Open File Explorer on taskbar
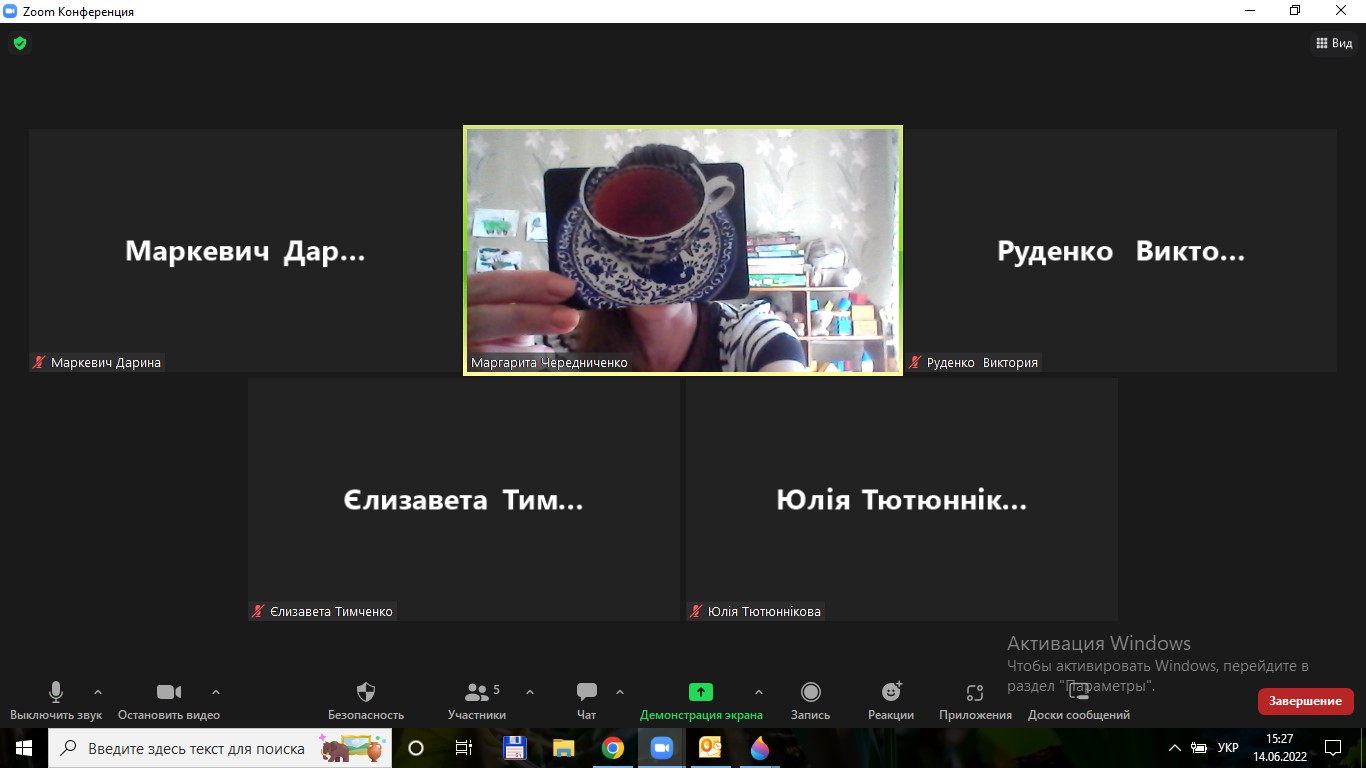Image resolution: width=1366 pixels, height=768 pixels. pos(564,748)
